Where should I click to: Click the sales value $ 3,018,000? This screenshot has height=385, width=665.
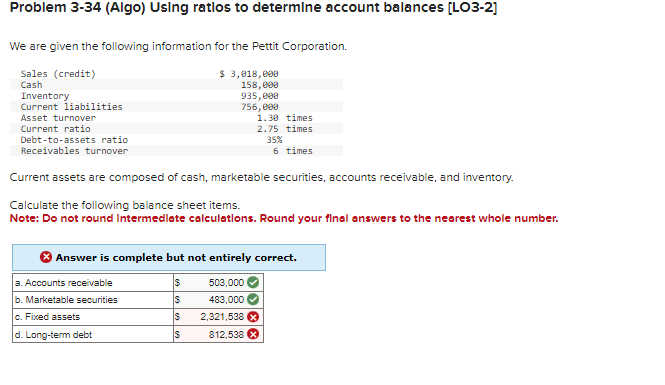[x=249, y=74]
